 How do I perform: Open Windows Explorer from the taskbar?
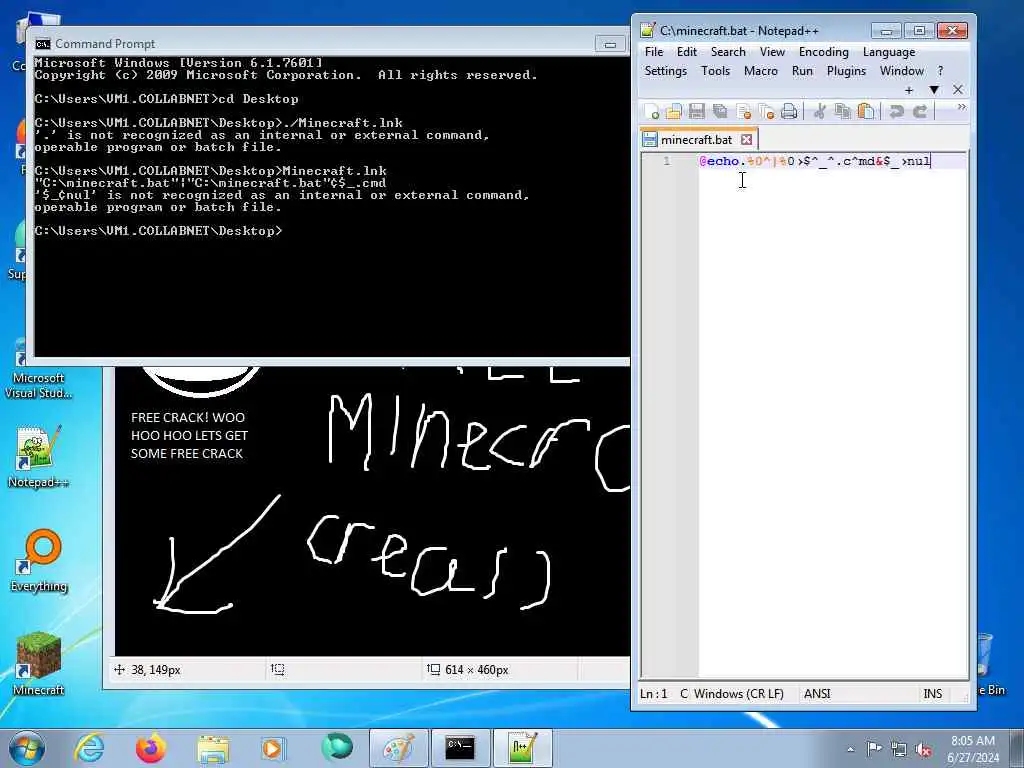(213, 748)
